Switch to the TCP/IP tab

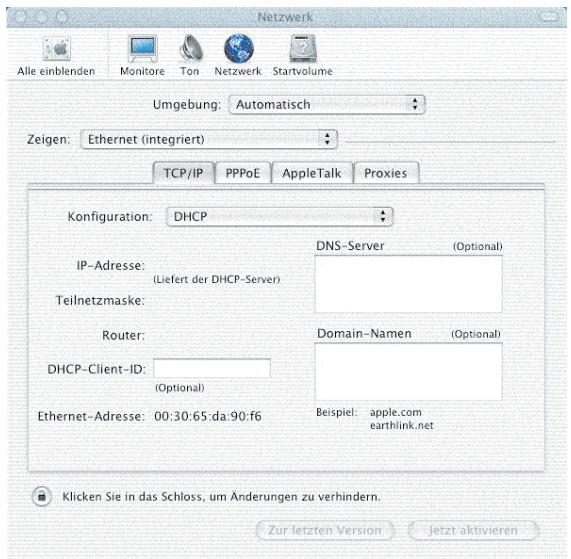pos(183,173)
